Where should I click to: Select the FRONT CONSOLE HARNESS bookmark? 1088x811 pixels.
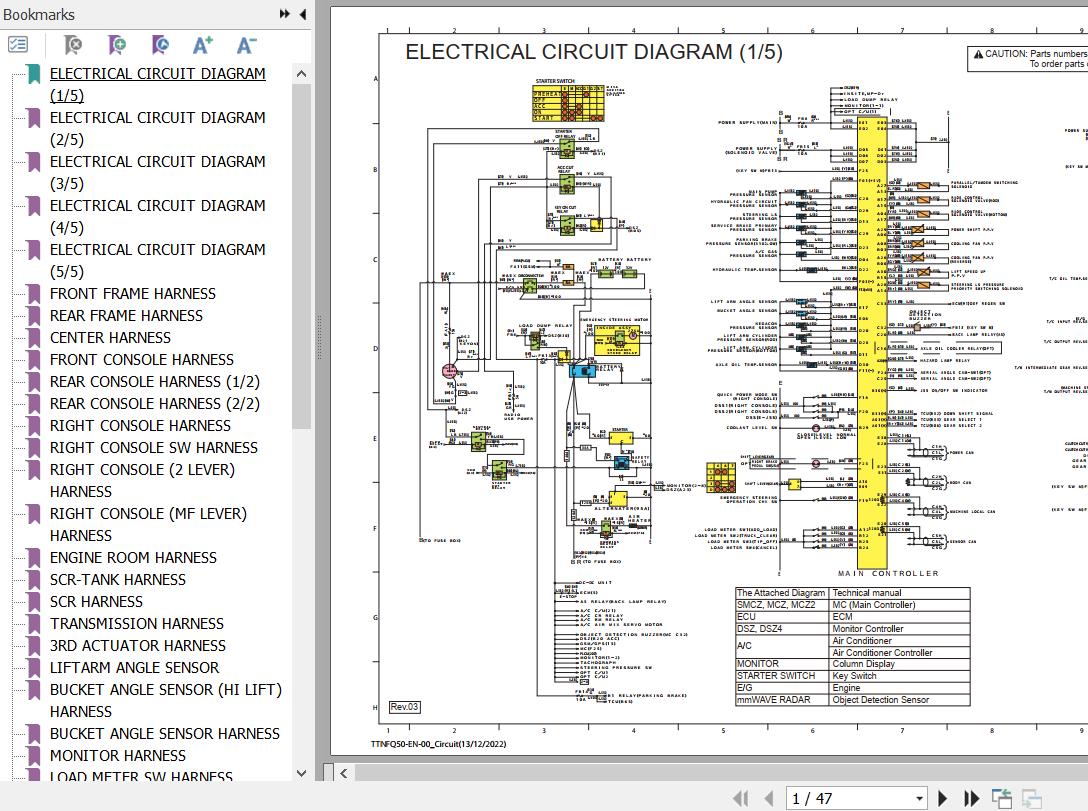tap(142, 360)
